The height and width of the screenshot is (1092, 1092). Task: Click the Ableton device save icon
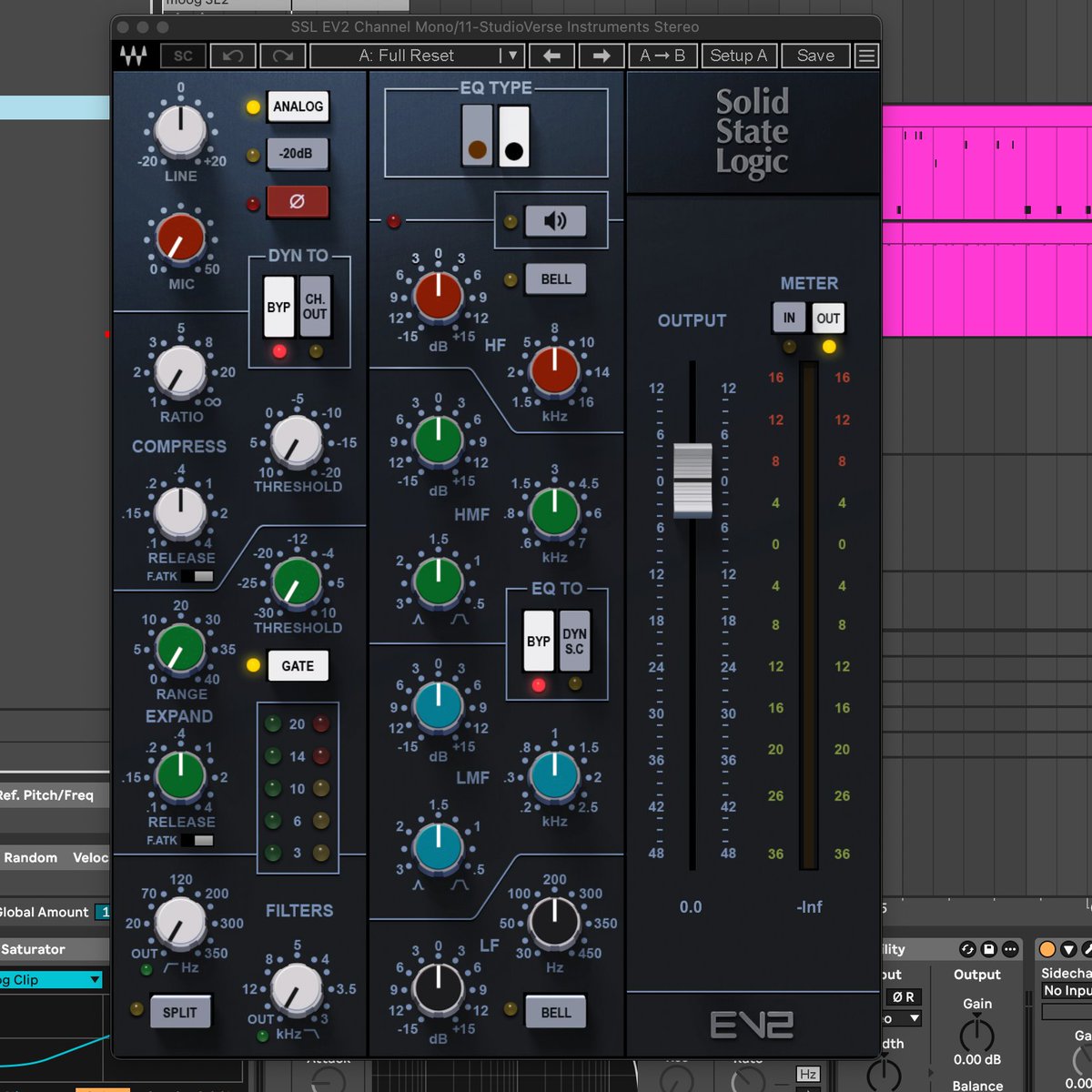pos(989,949)
